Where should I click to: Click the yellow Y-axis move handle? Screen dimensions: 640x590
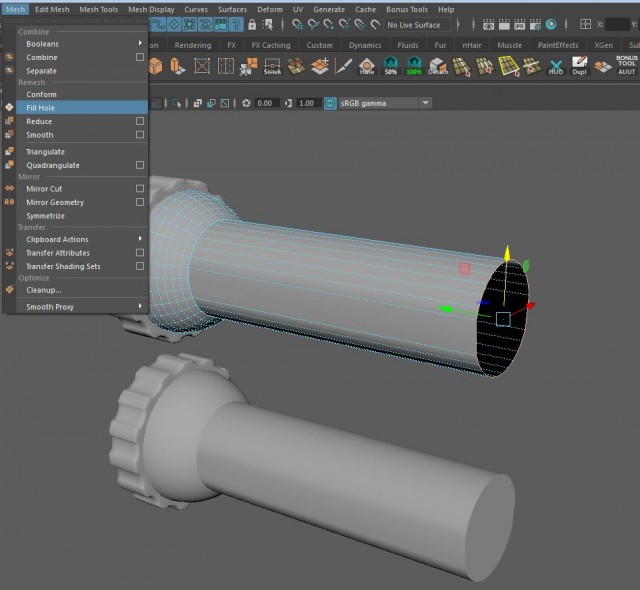(507, 253)
